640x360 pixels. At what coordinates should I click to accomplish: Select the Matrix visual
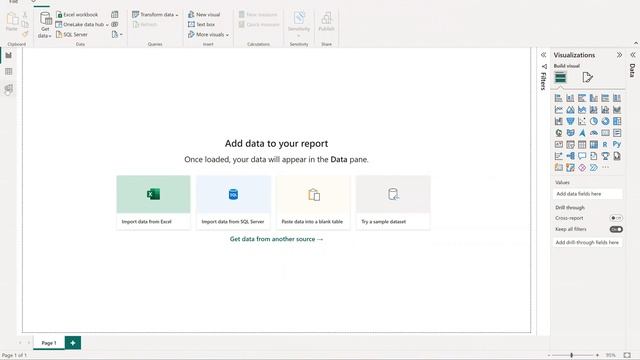pos(593,144)
